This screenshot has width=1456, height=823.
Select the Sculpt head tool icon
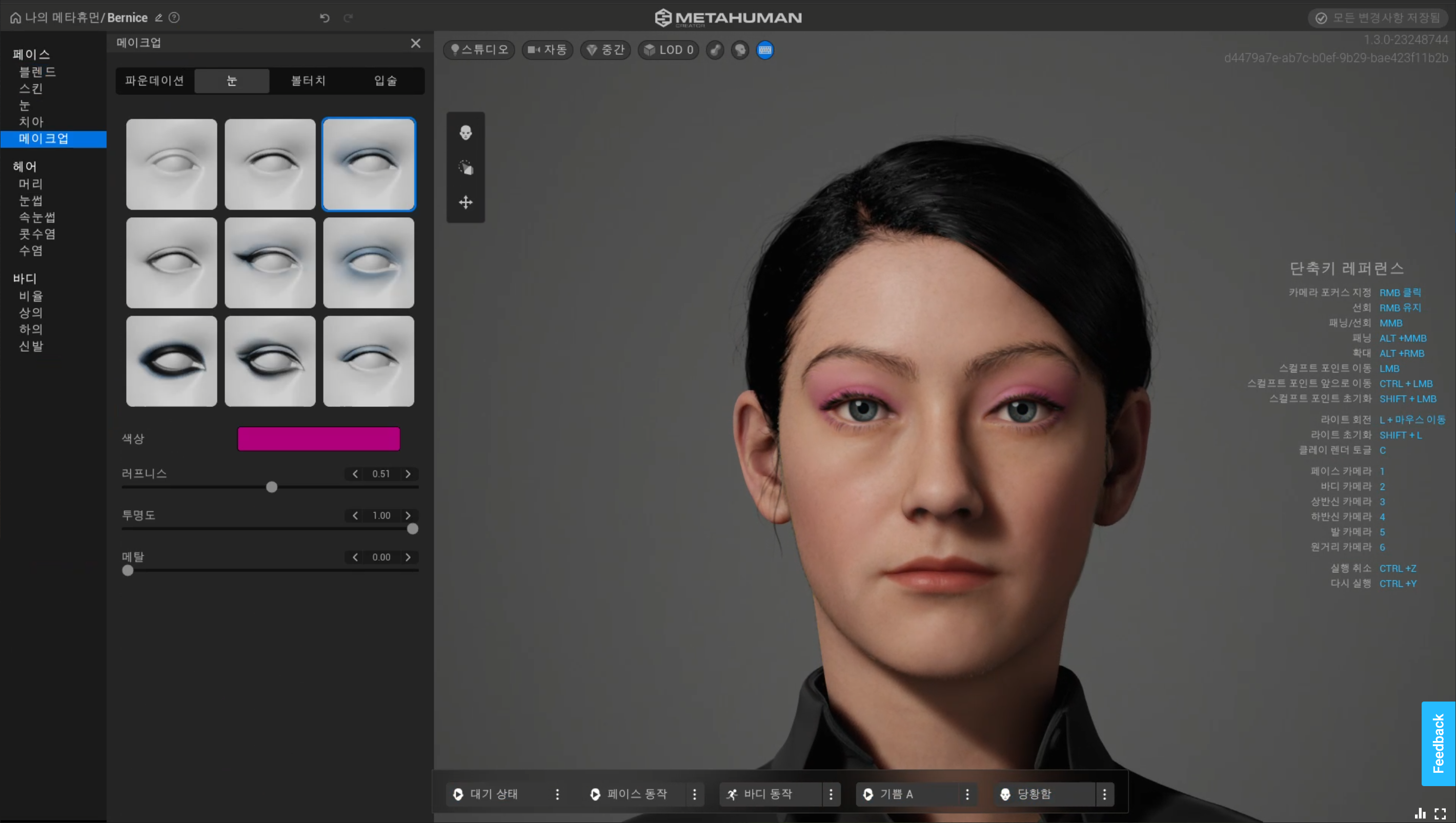[x=466, y=132]
